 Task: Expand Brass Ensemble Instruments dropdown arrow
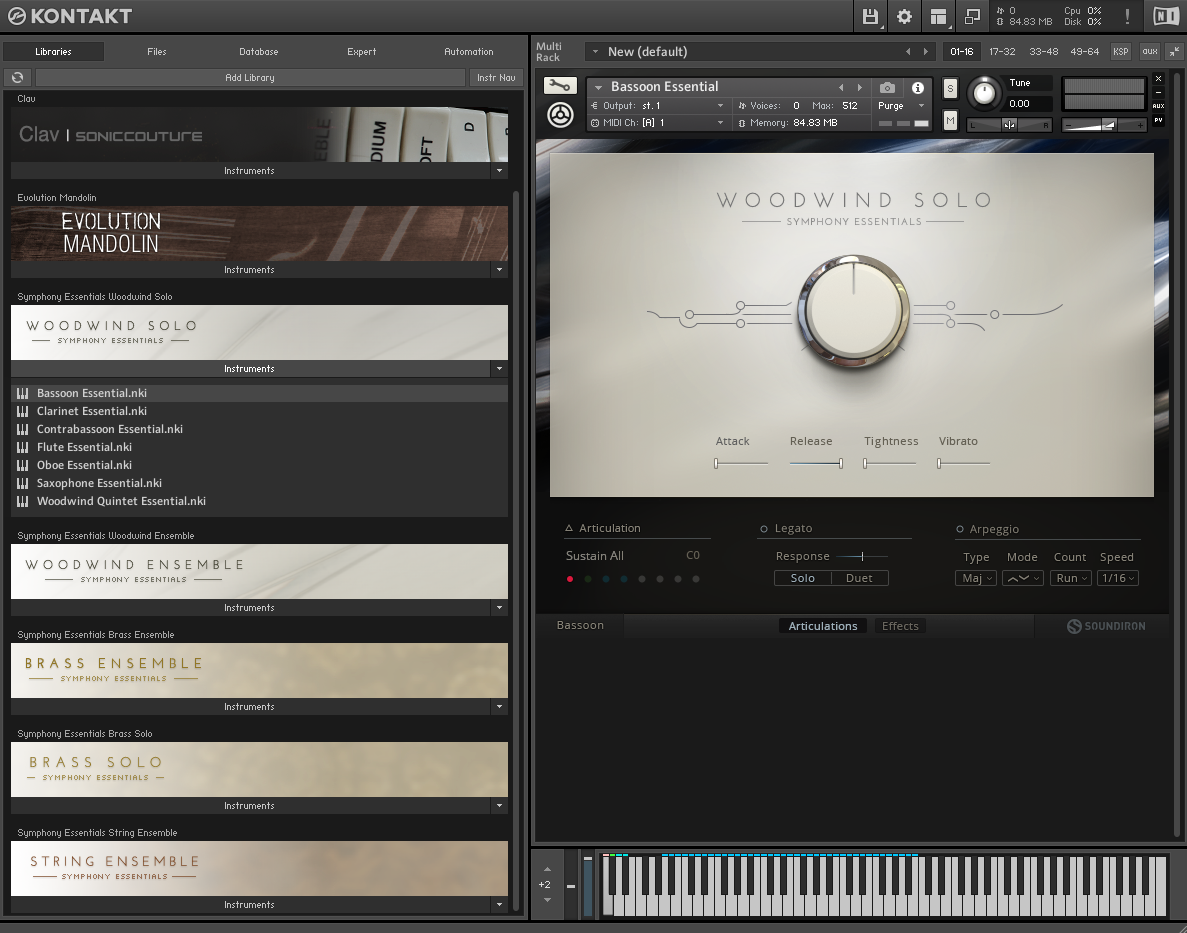[499, 707]
